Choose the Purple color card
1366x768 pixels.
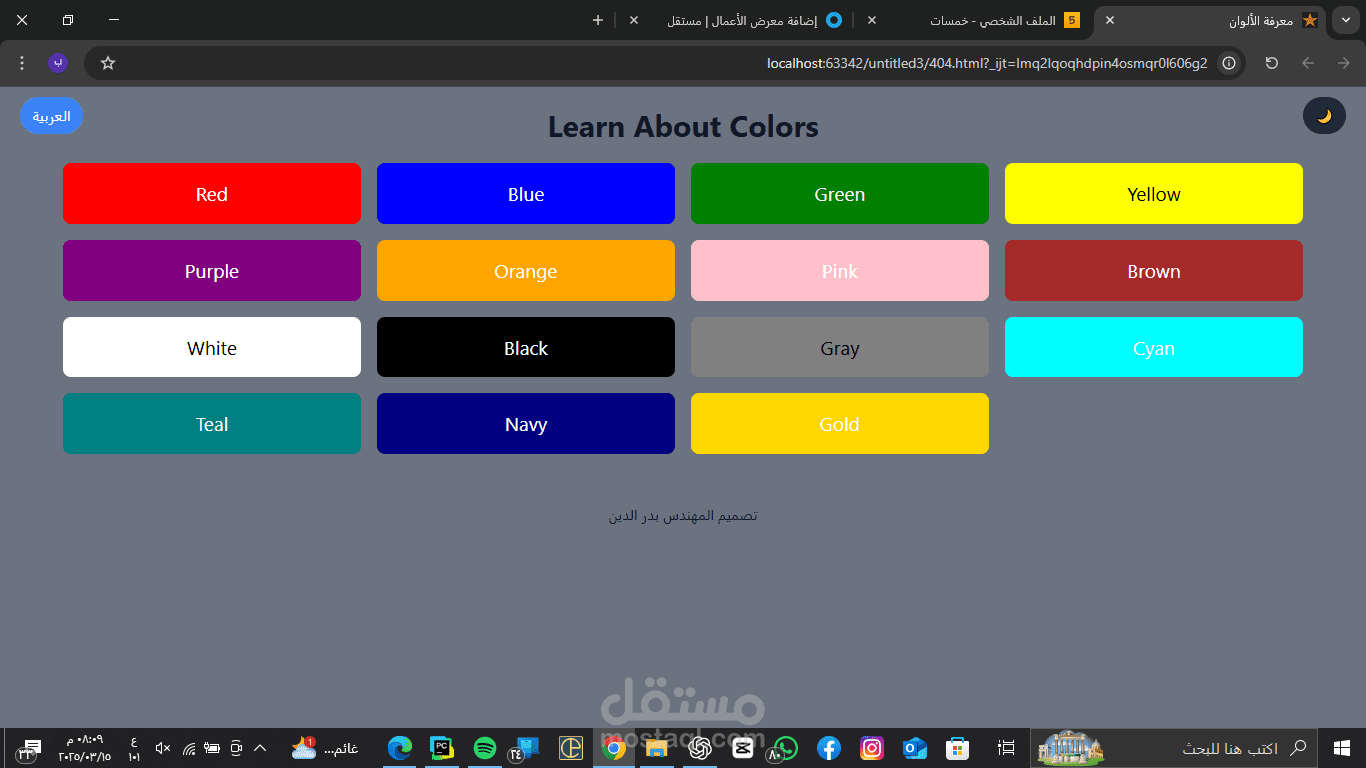(x=212, y=271)
